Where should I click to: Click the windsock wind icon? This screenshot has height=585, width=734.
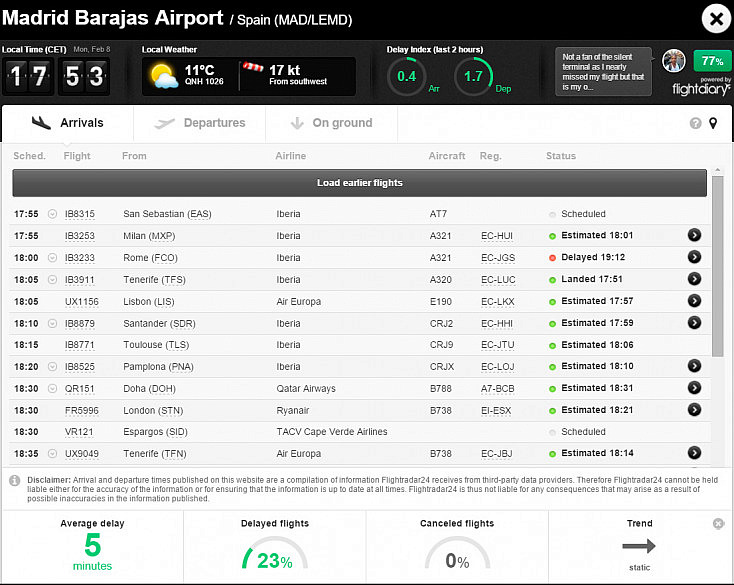pos(253,67)
